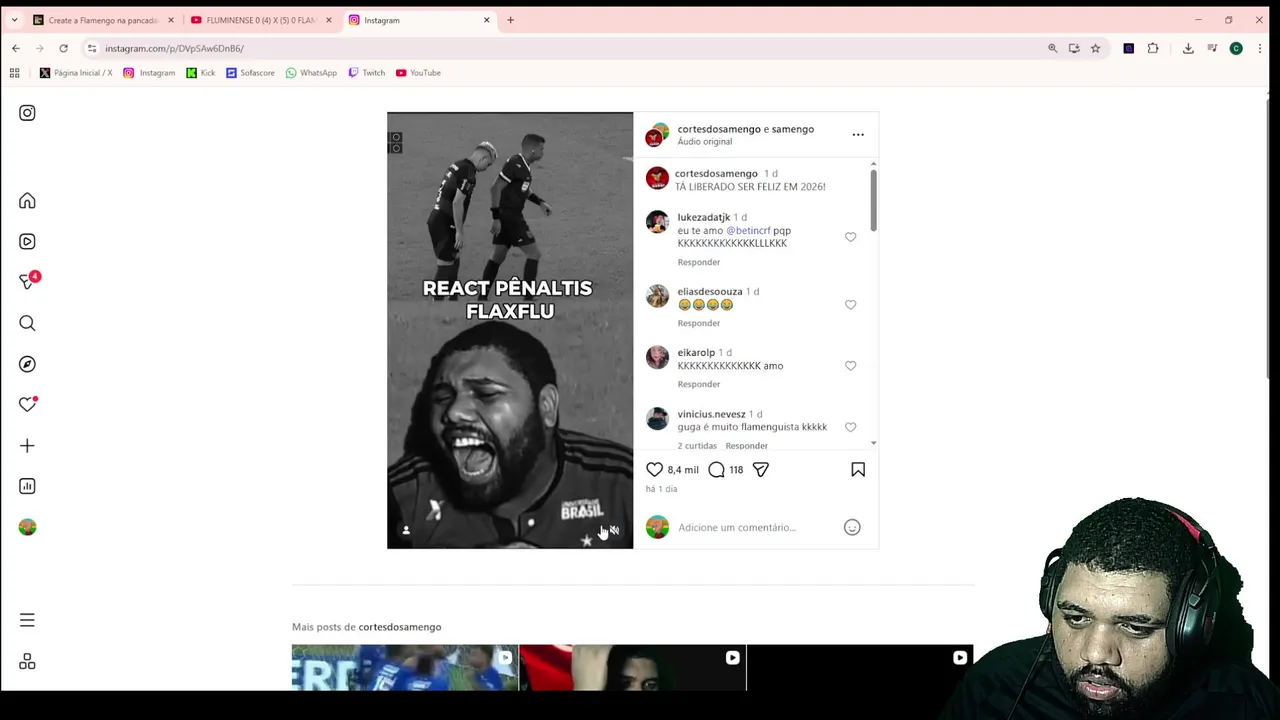
Task: Create new post plus icon
Action: pyautogui.click(x=27, y=445)
